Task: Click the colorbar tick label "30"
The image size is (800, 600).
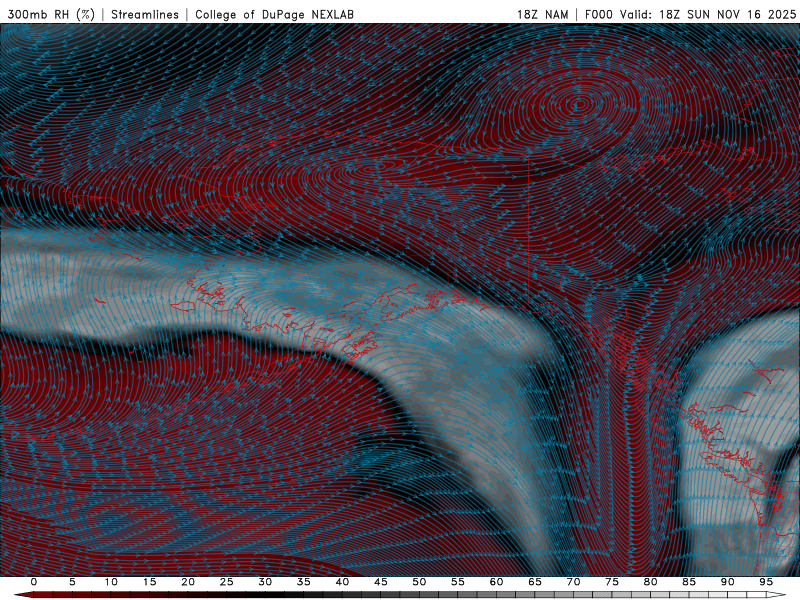Action: tap(265, 582)
